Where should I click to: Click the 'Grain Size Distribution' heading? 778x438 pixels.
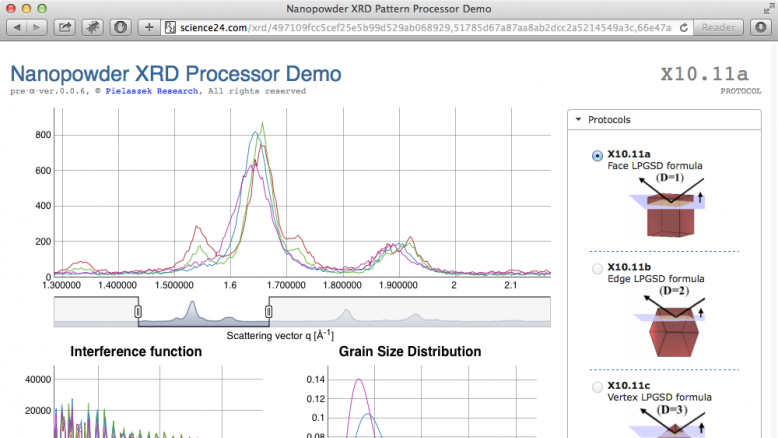click(x=410, y=351)
